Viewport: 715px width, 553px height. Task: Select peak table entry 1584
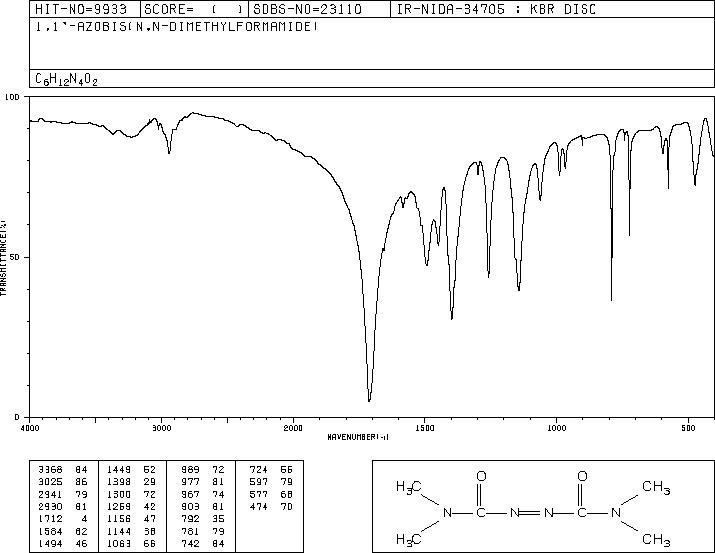point(62,531)
